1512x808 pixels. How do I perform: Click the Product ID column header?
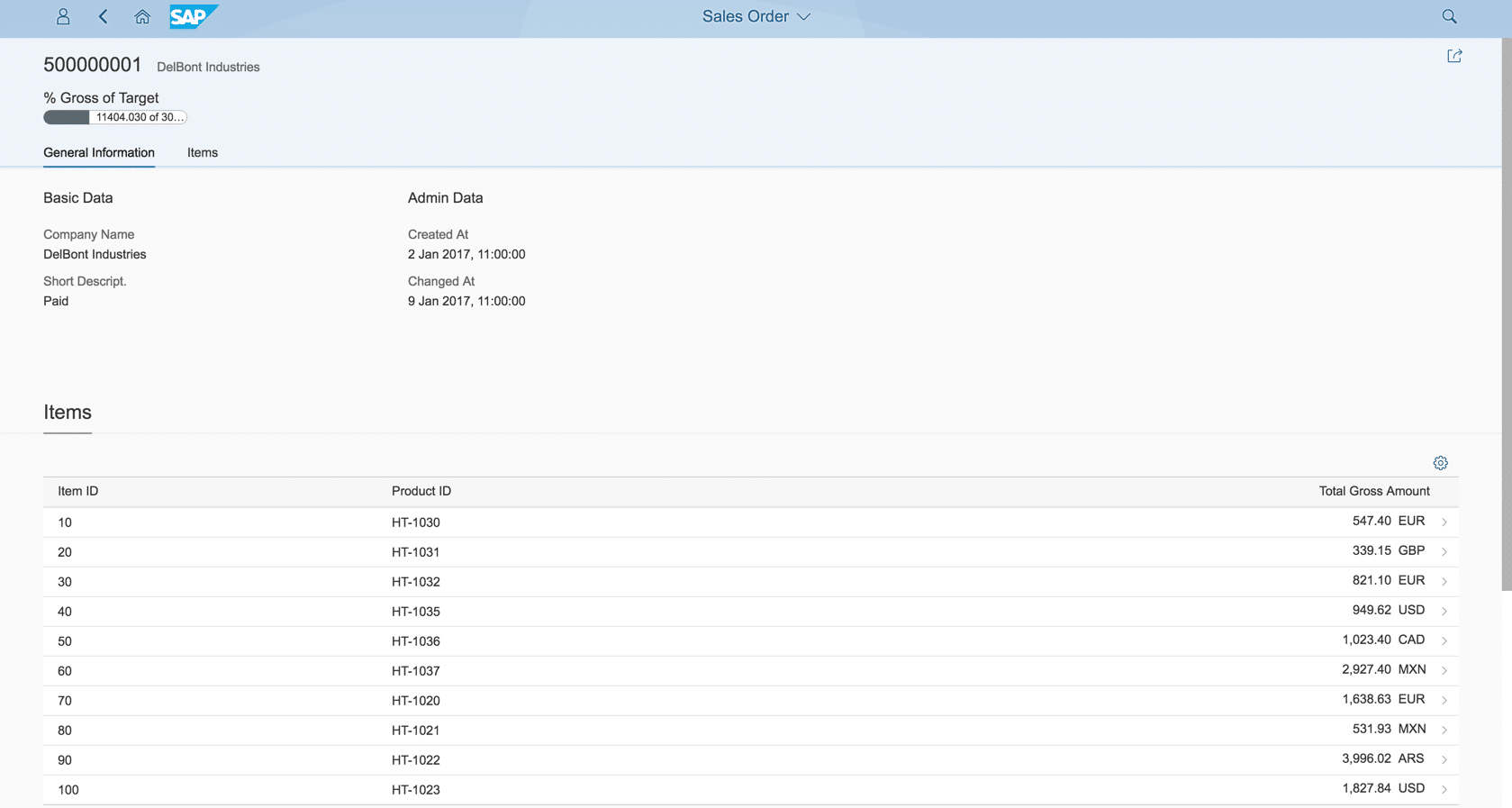421,491
